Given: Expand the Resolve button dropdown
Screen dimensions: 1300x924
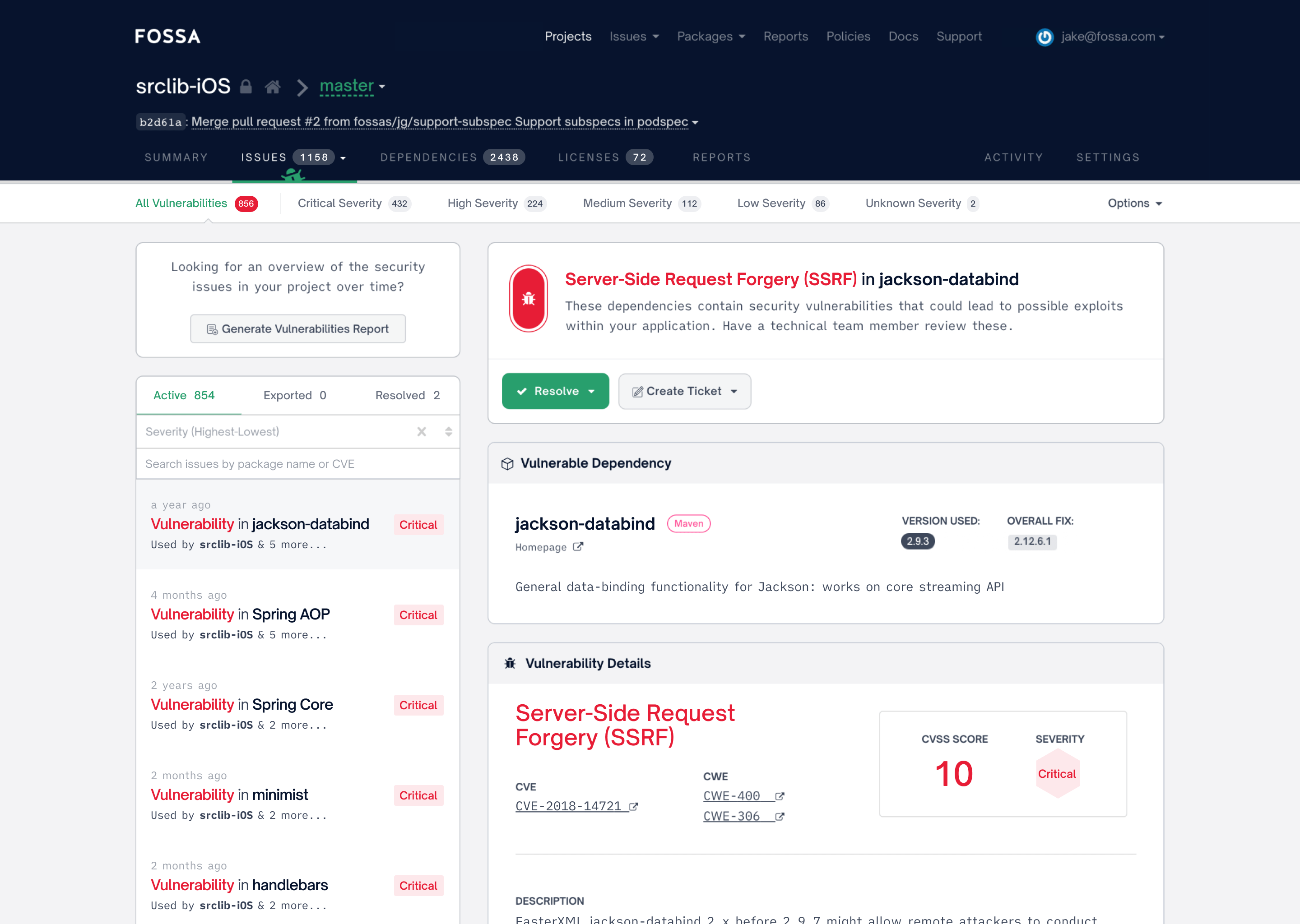Looking at the screenshot, I should (x=592, y=392).
